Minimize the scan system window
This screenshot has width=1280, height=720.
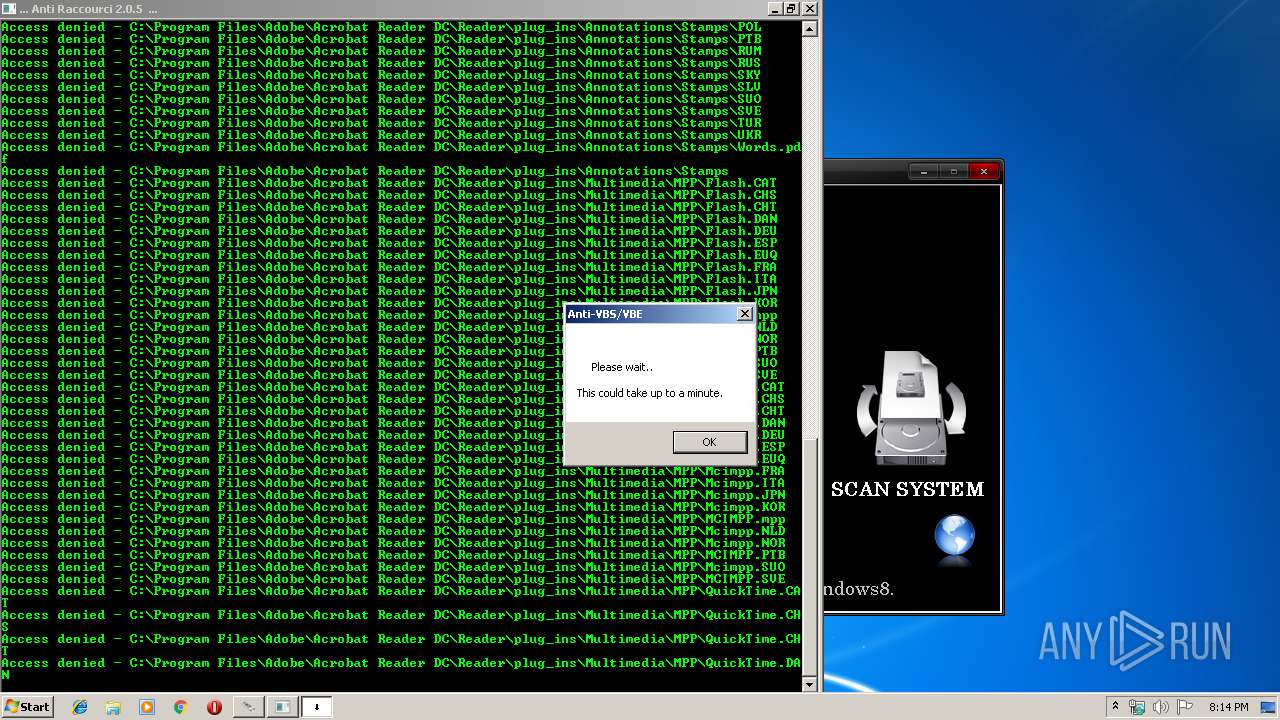point(924,172)
